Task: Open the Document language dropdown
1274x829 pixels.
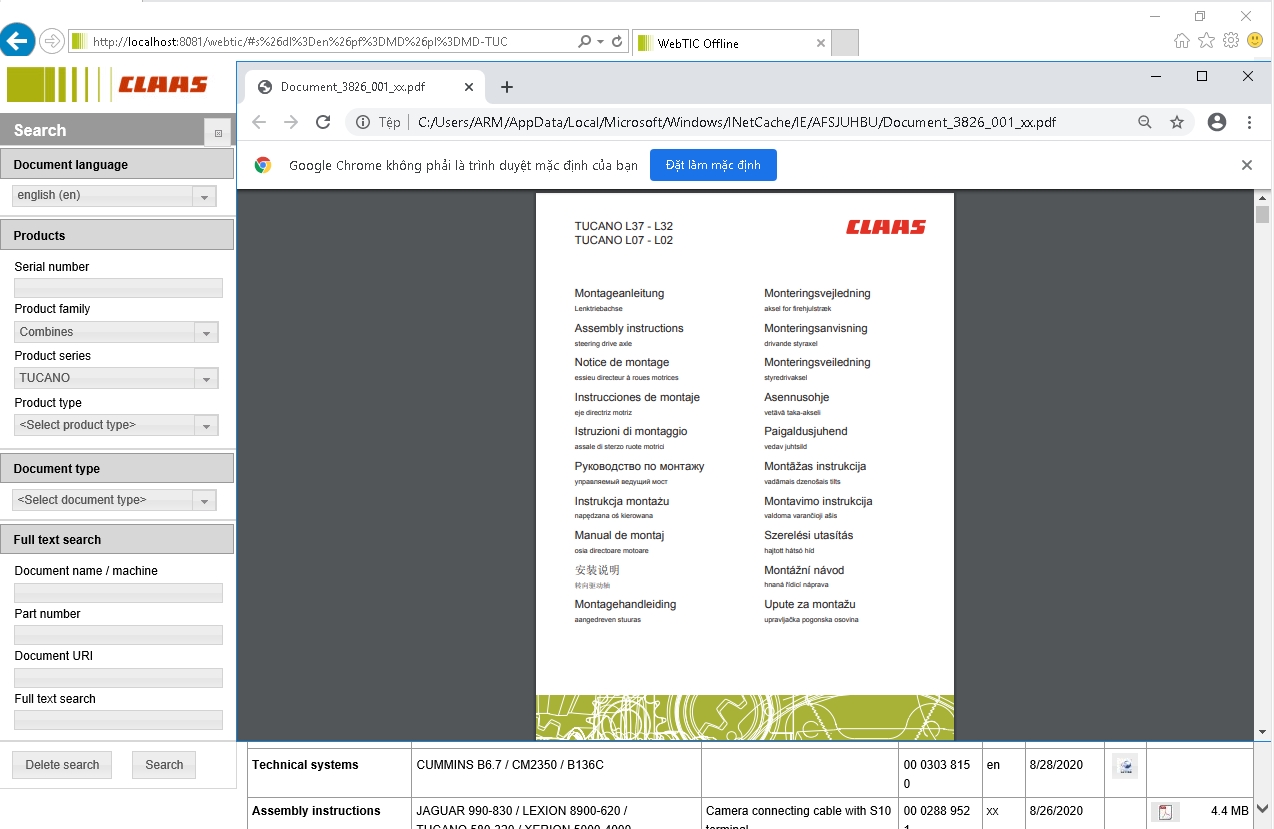Action: click(x=205, y=195)
